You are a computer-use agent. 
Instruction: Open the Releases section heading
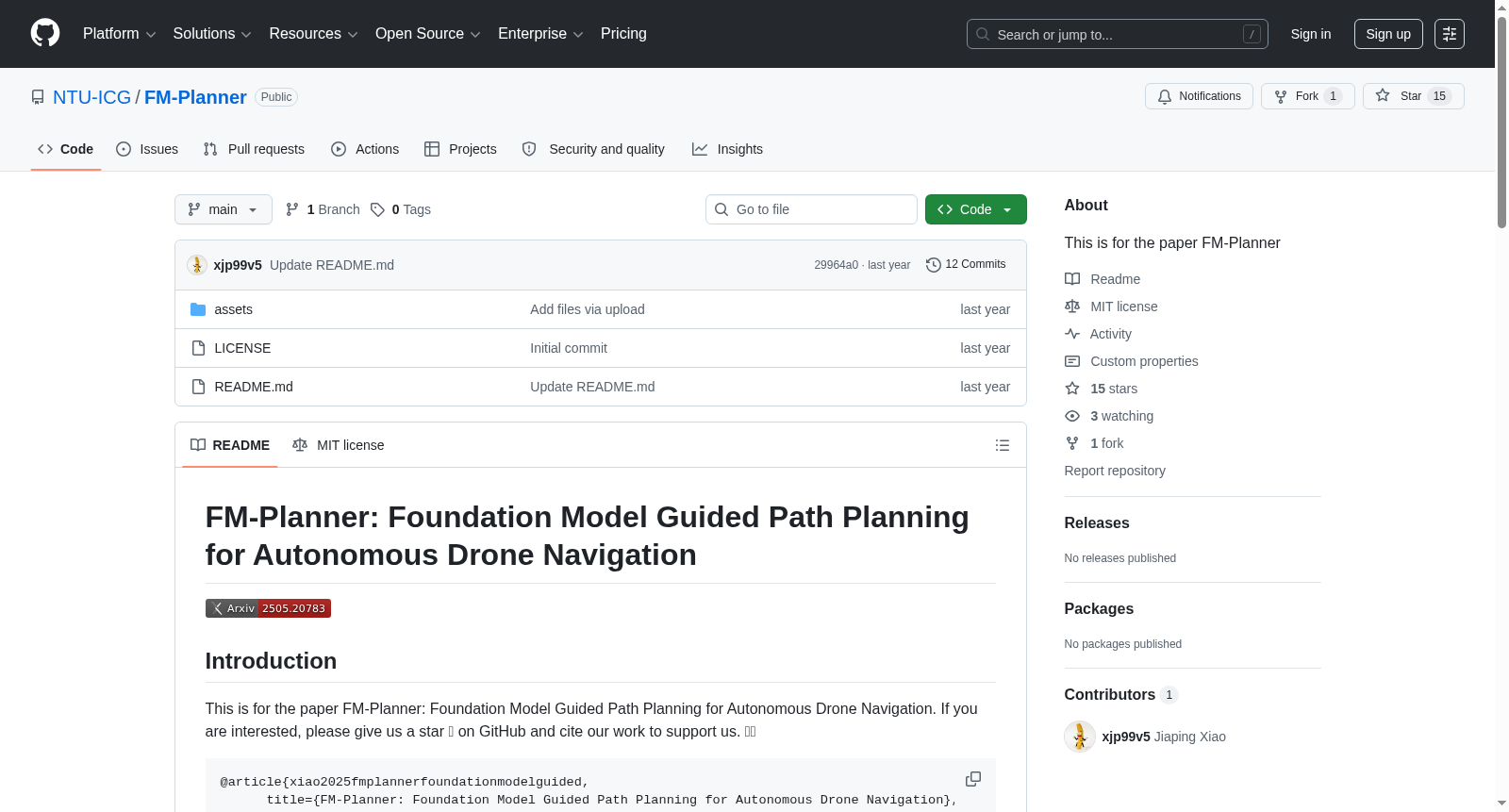[x=1097, y=523]
